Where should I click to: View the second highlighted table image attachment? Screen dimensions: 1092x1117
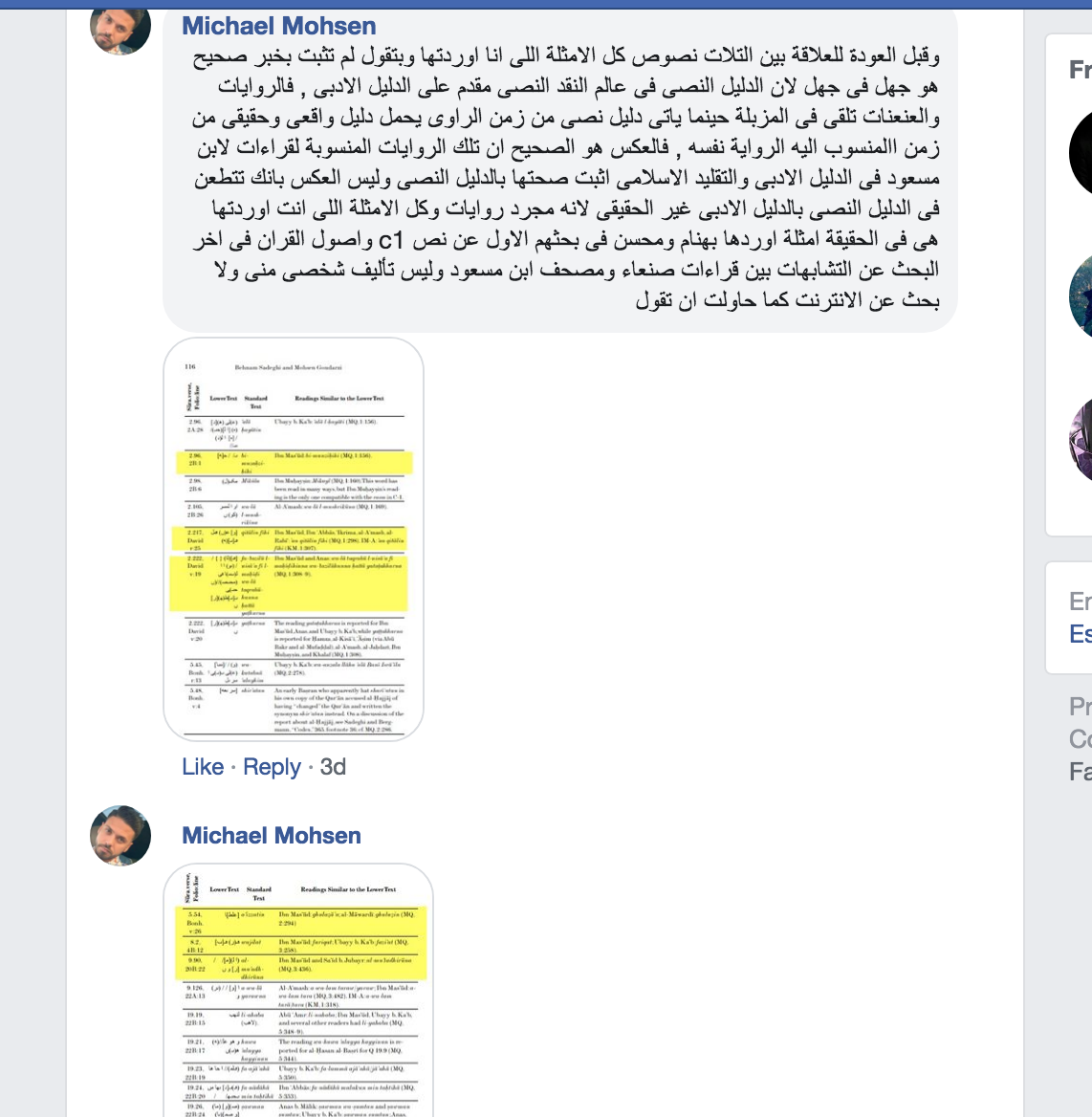click(297, 990)
